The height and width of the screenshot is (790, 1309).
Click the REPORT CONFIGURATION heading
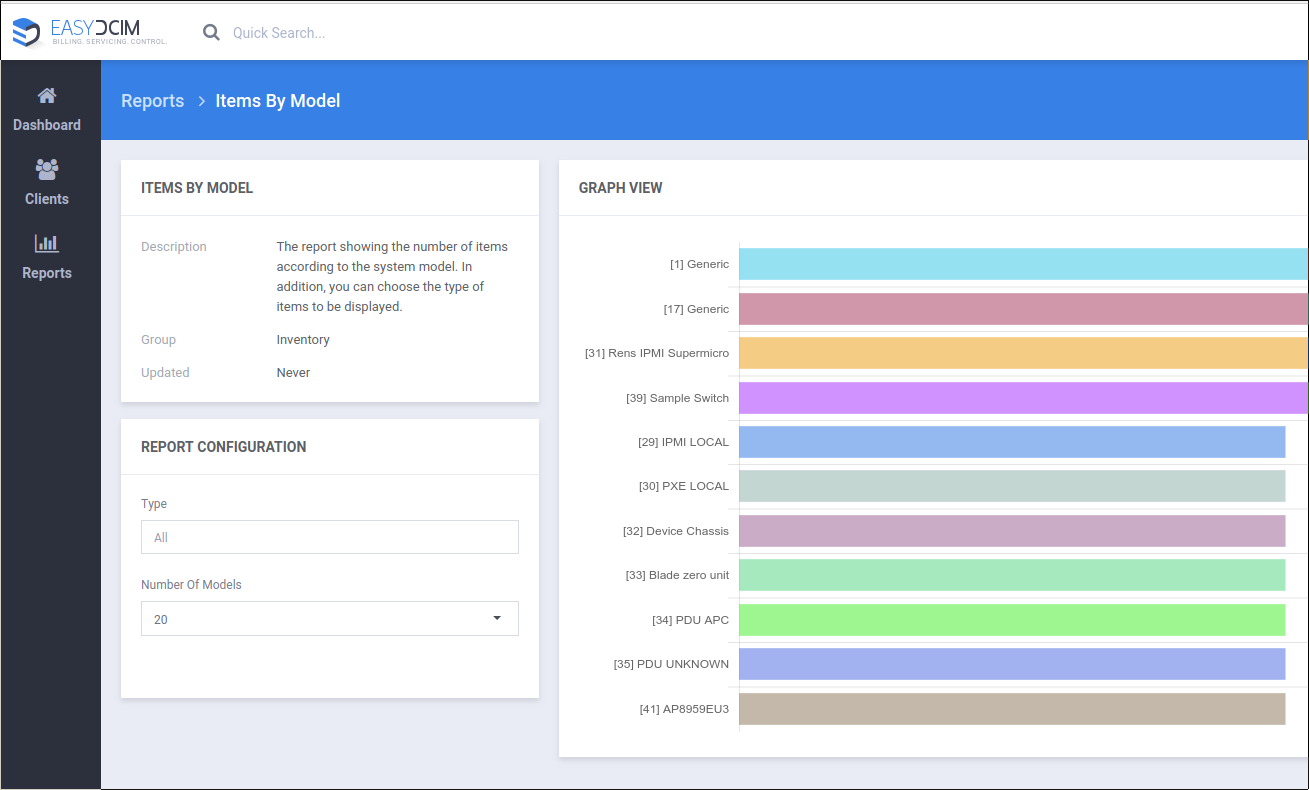[224, 447]
